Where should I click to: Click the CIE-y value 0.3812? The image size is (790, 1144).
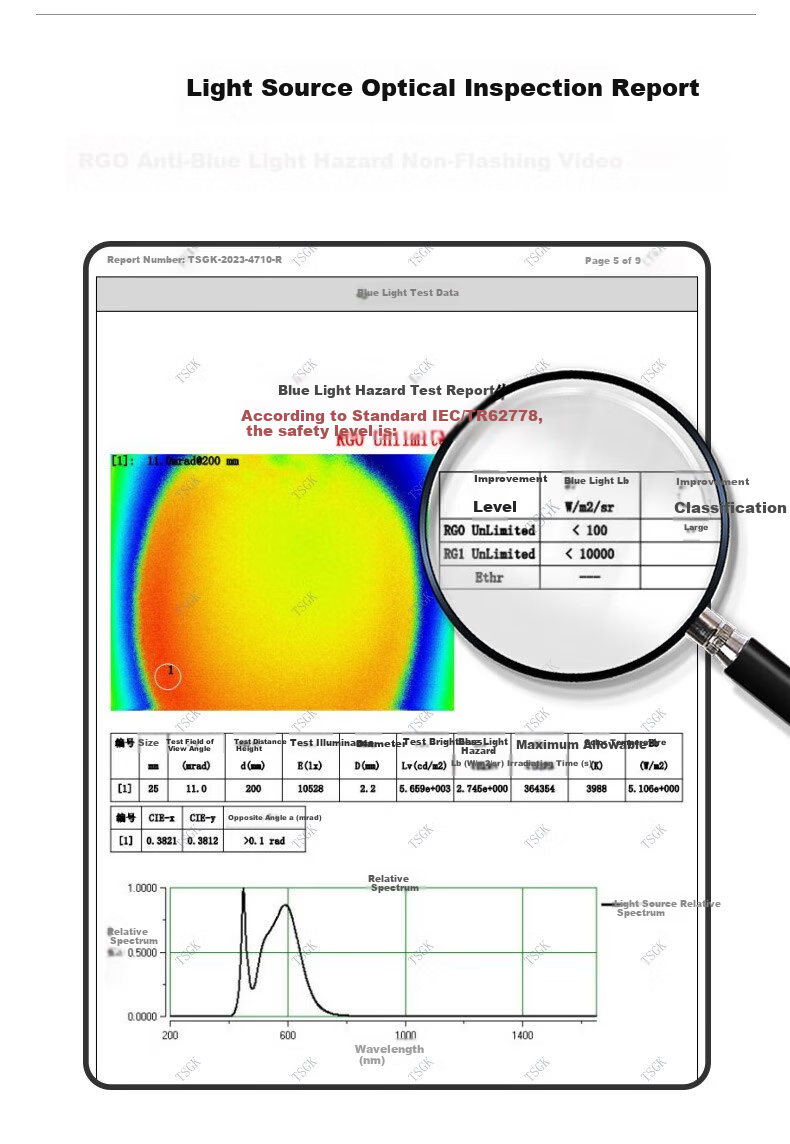[x=202, y=840]
